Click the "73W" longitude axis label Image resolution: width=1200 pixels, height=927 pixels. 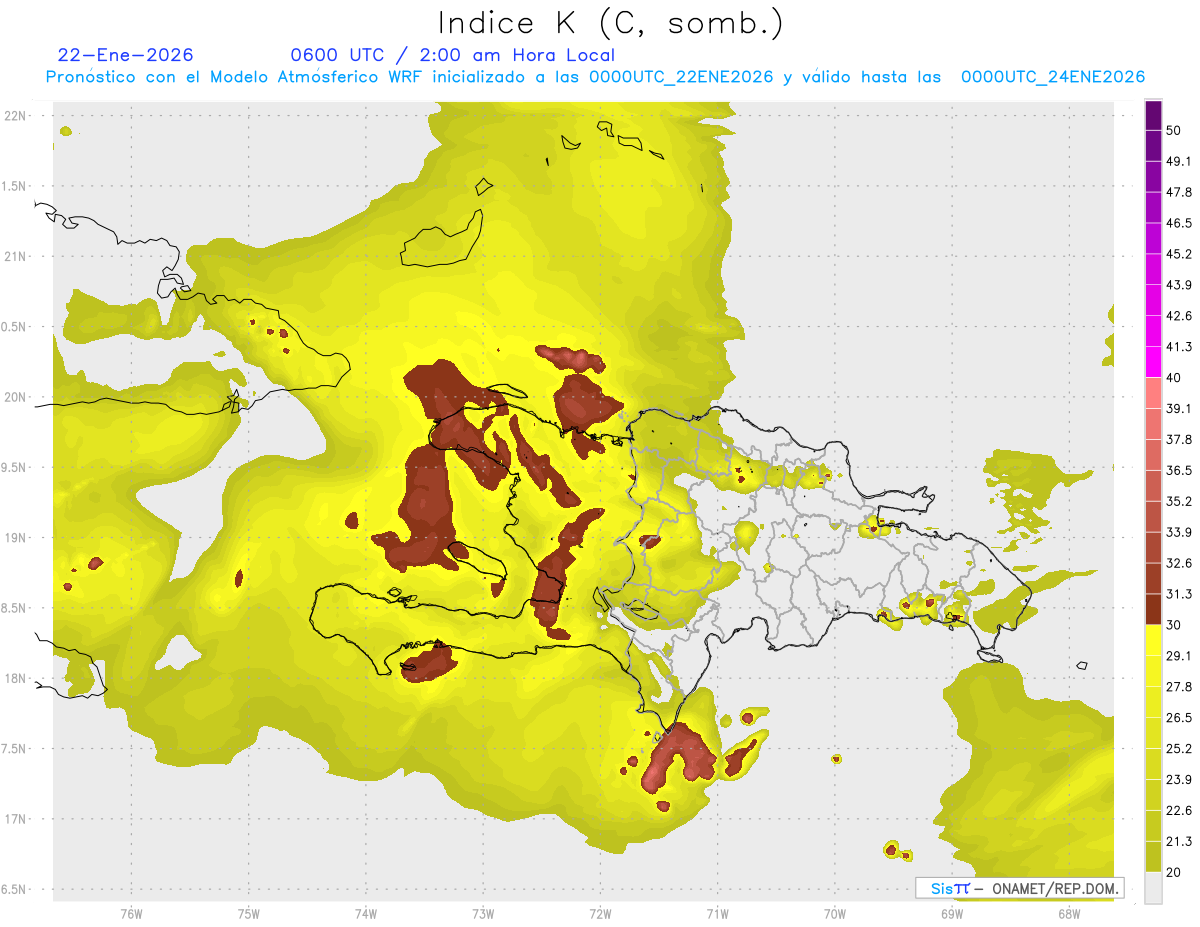pyautogui.click(x=483, y=913)
